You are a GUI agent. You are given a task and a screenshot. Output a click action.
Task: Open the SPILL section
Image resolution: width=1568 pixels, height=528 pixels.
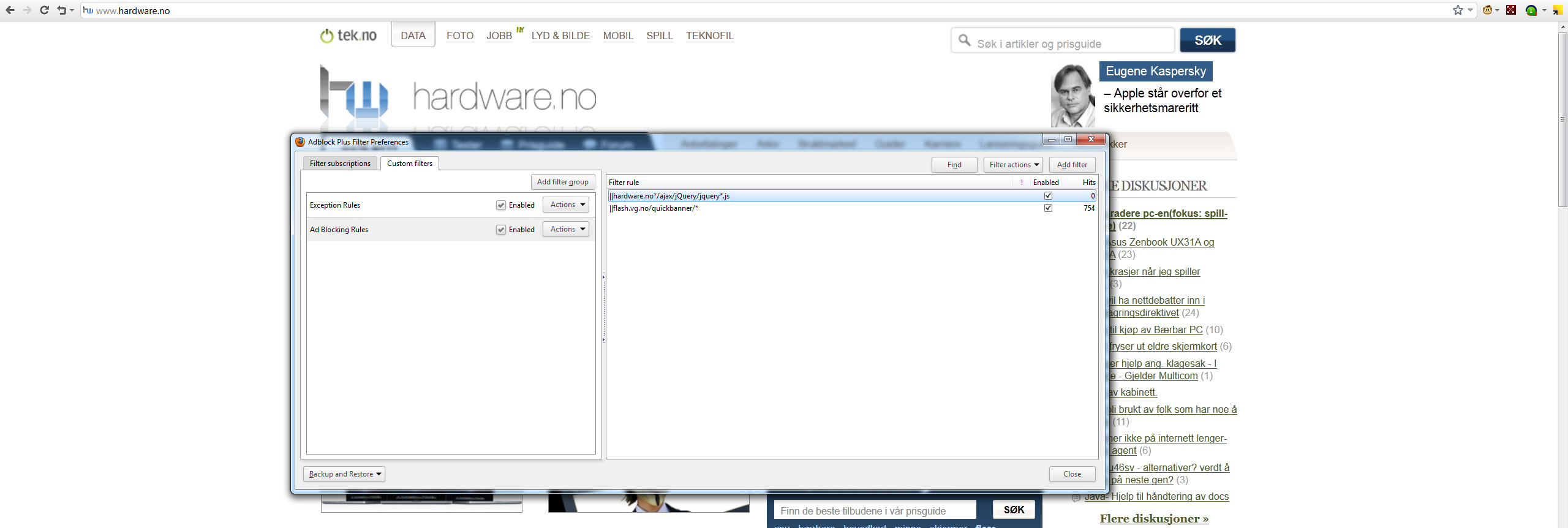tap(660, 36)
